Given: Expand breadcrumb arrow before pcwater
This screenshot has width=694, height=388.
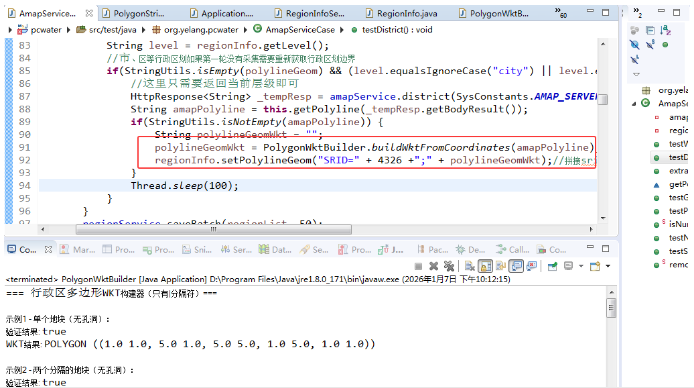Looking at the screenshot, I should pyautogui.click(x=10, y=30).
